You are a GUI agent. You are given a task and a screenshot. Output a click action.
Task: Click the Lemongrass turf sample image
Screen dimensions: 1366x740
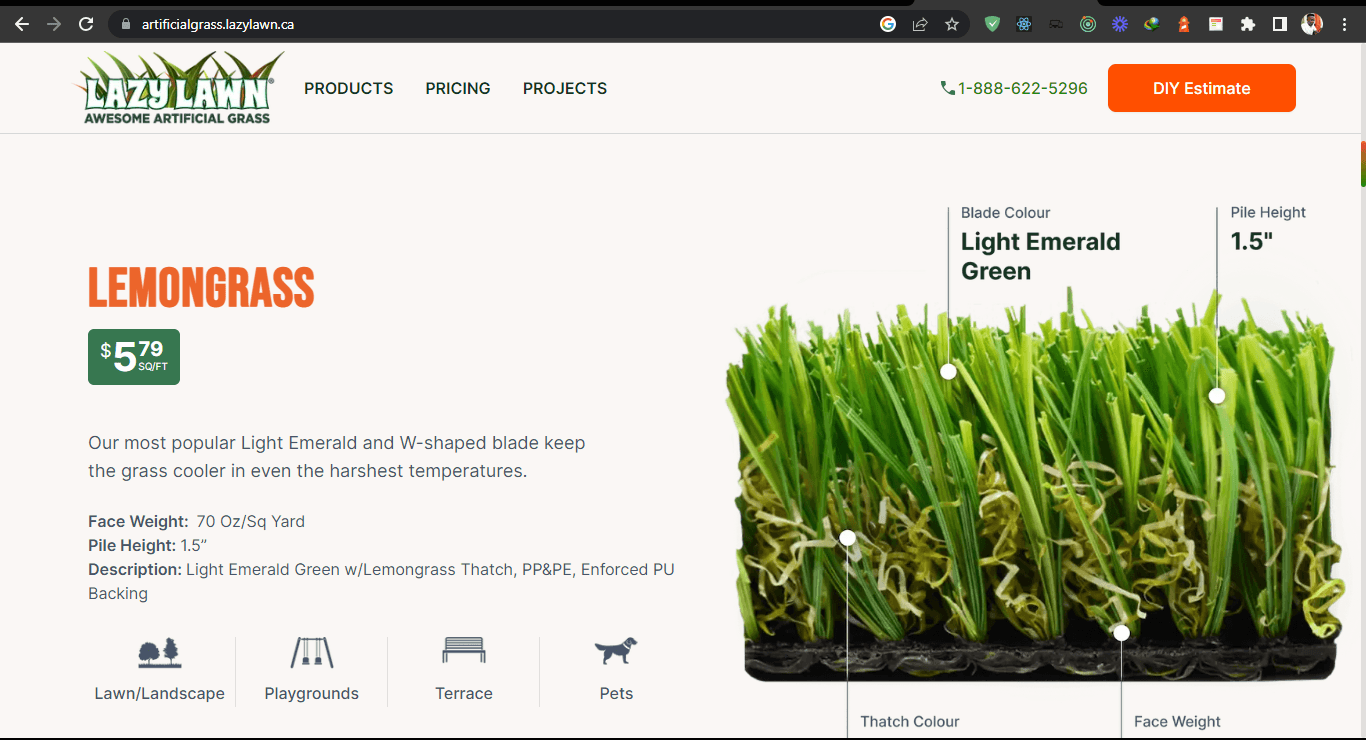click(x=1034, y=485)
